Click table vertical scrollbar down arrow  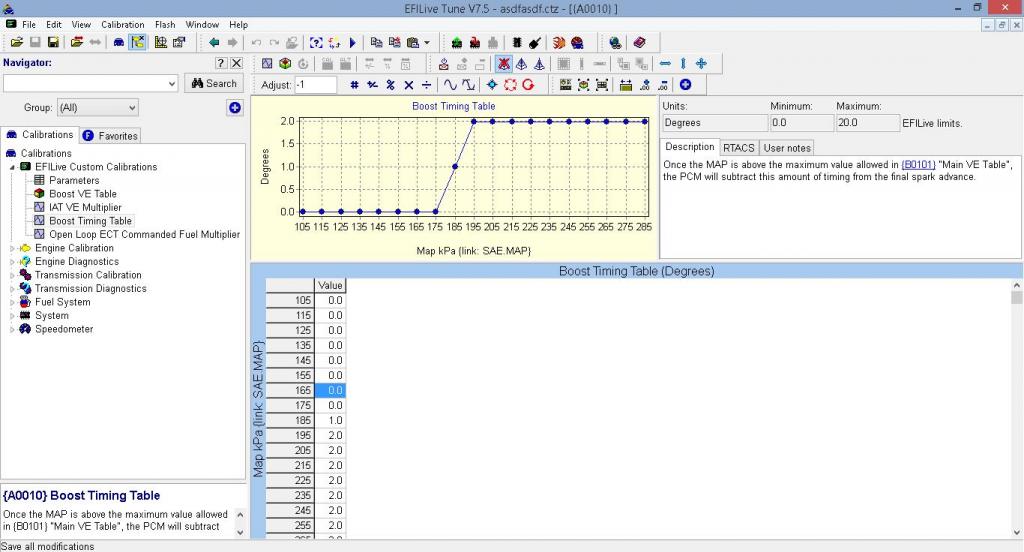1017,532
